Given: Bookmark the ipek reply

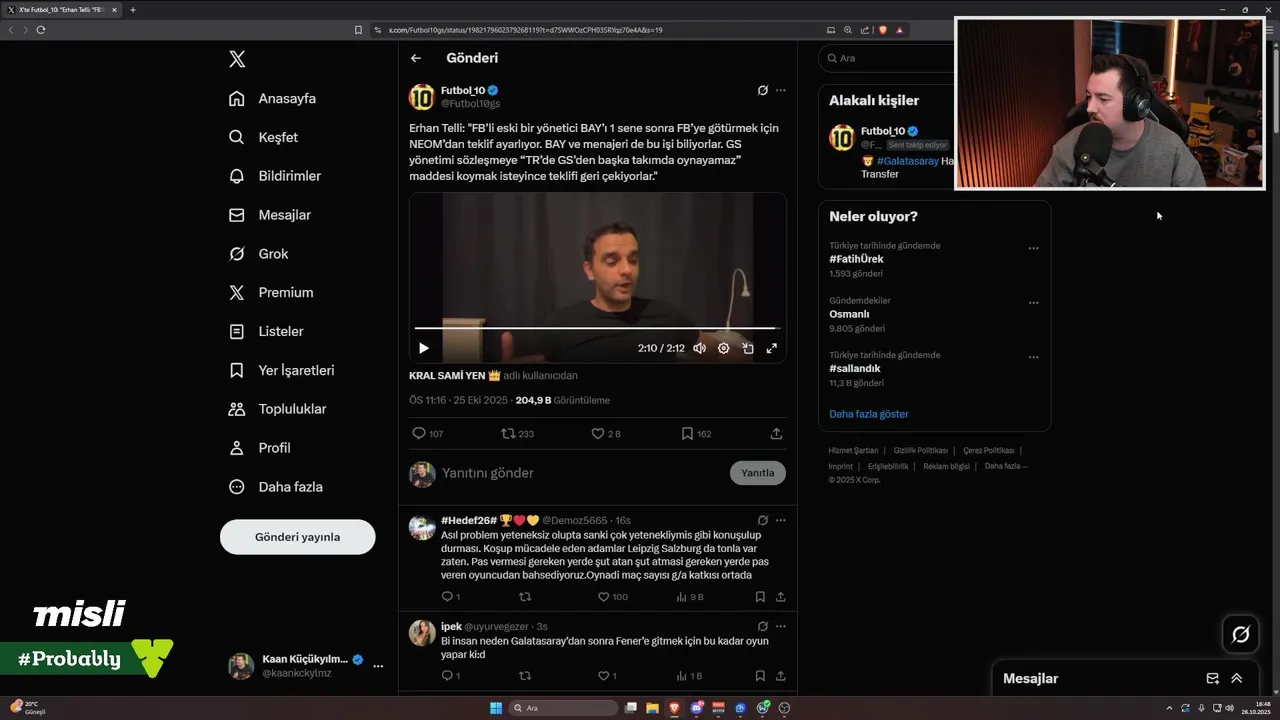Looking at the screenshot, I should click(760, 676).
